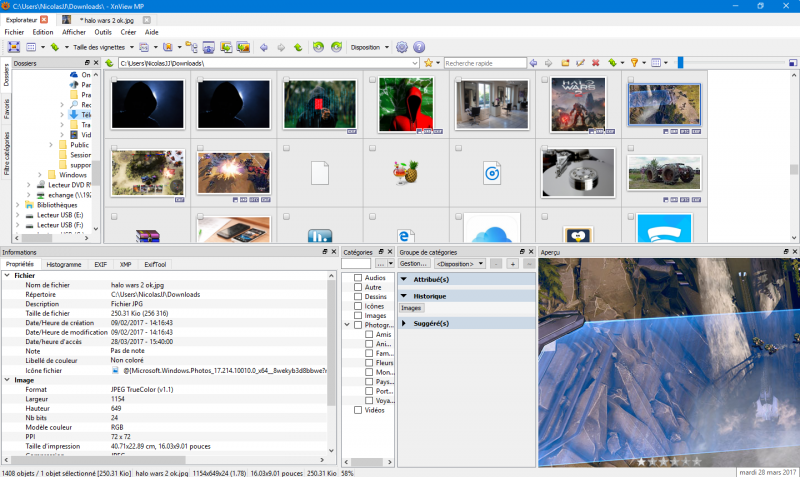Viewport: 800px width, 477px height.
Task: Select the hard drive thumbnail
Action: point(578,173)
